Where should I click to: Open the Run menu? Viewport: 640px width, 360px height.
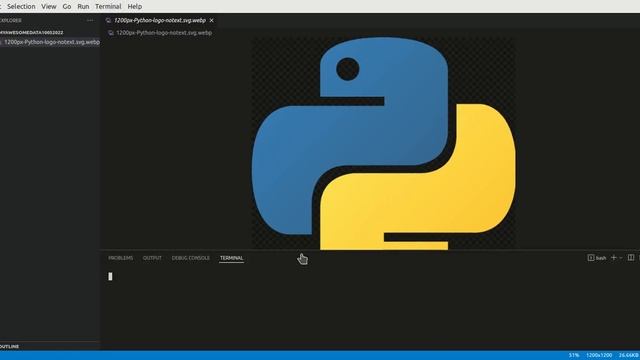[83, 7]
